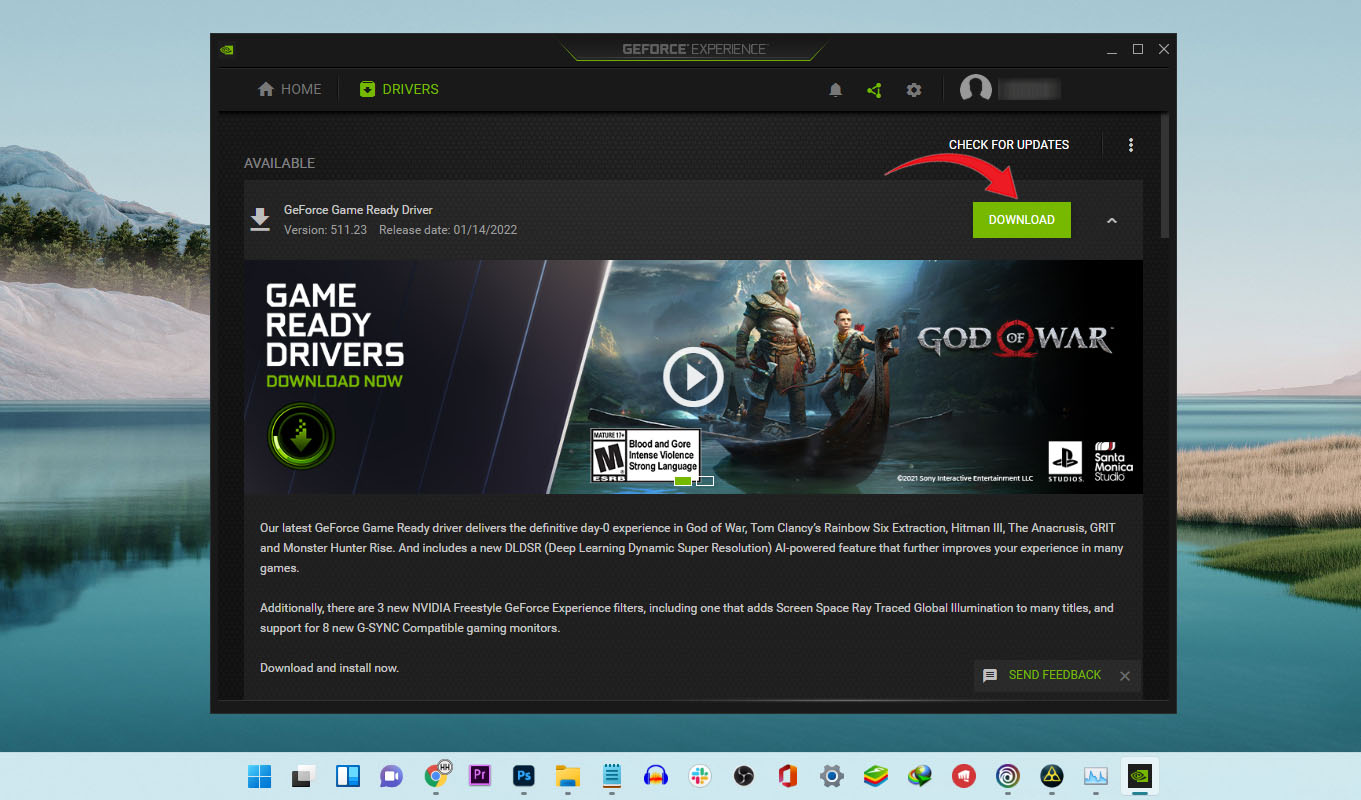Open the Windows Start menu
This screenshot has width=1361, height=800.
[x=260, y=776]
